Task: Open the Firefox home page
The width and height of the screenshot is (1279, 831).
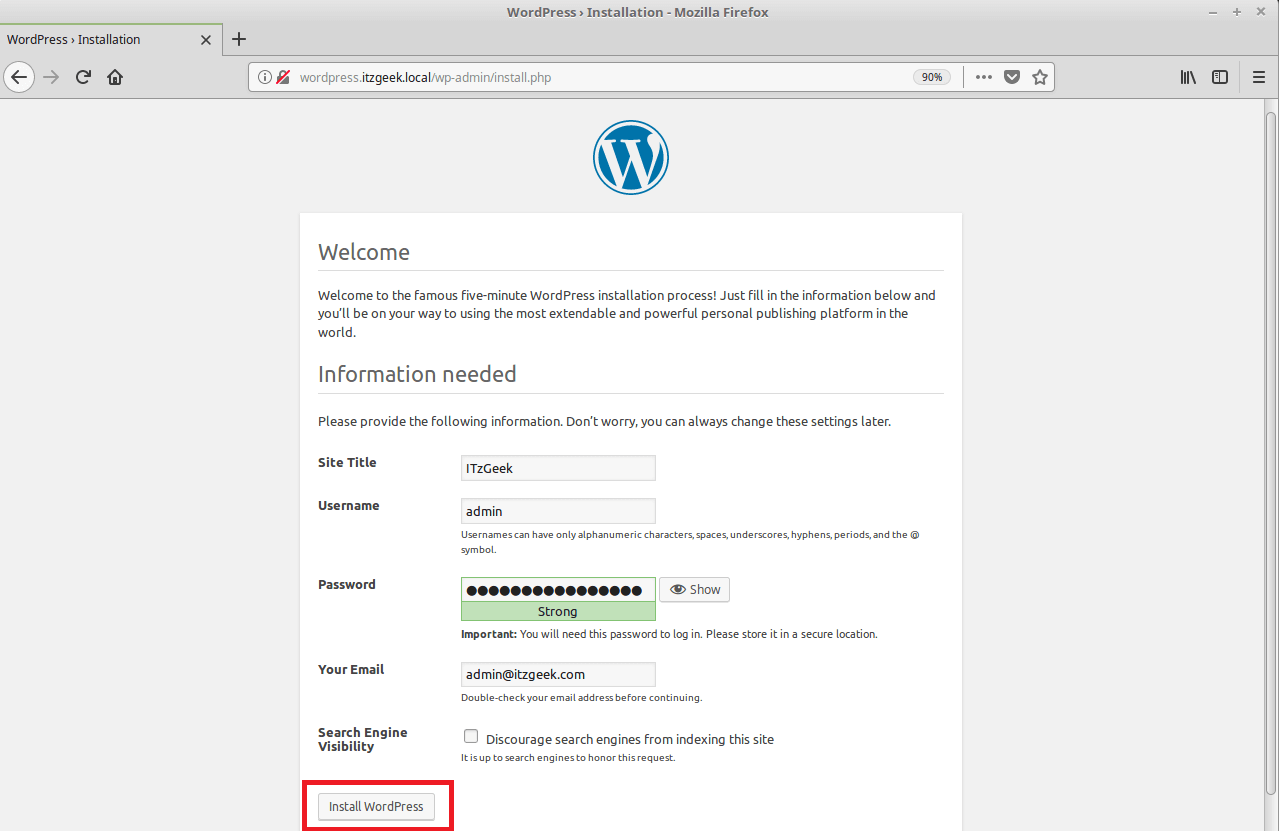Action: [115, 77]
